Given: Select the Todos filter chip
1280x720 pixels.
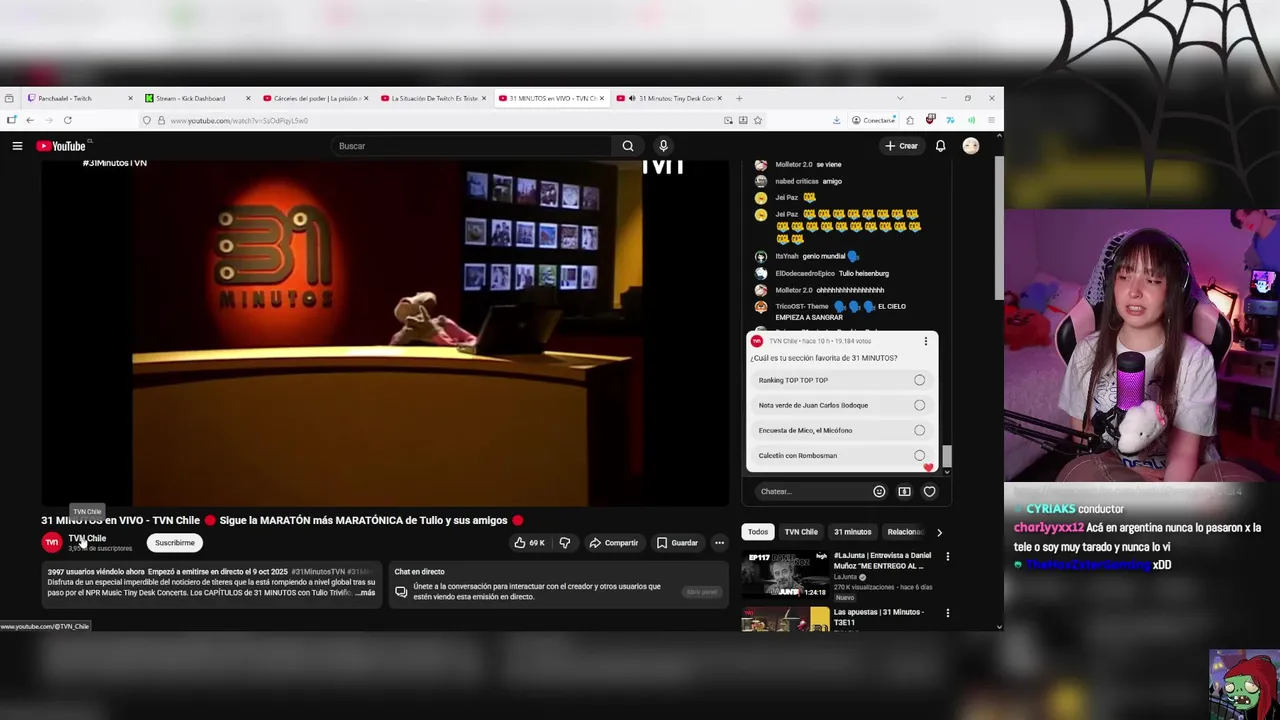Looking at the screenshot, I should coord(758,532).
